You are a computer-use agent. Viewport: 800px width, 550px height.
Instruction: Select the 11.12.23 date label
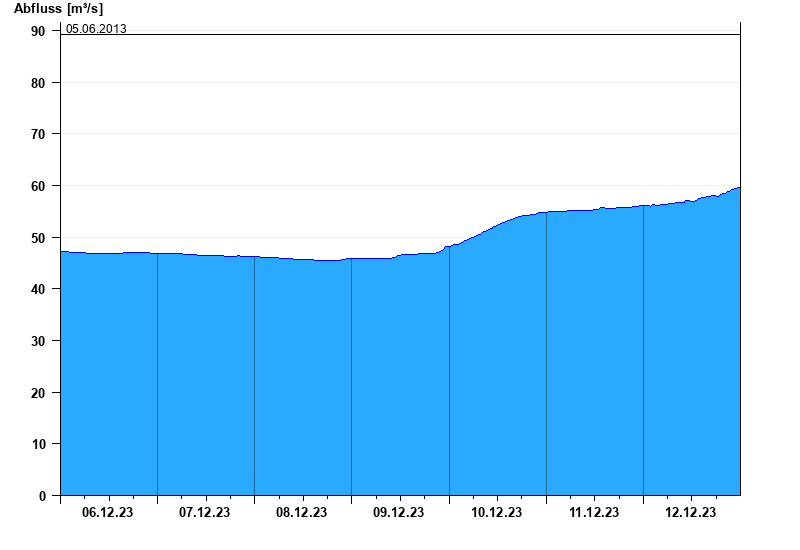click(x=593, y=513)
